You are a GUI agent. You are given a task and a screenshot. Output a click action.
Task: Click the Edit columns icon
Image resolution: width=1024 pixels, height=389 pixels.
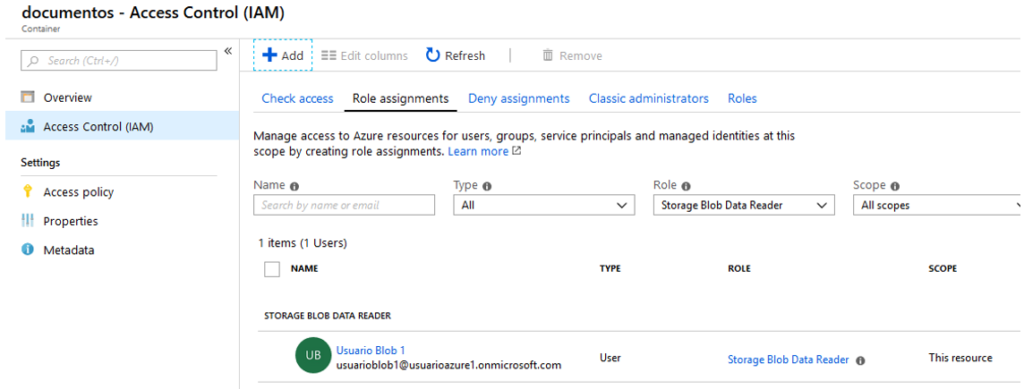click(x=328, y=55)
